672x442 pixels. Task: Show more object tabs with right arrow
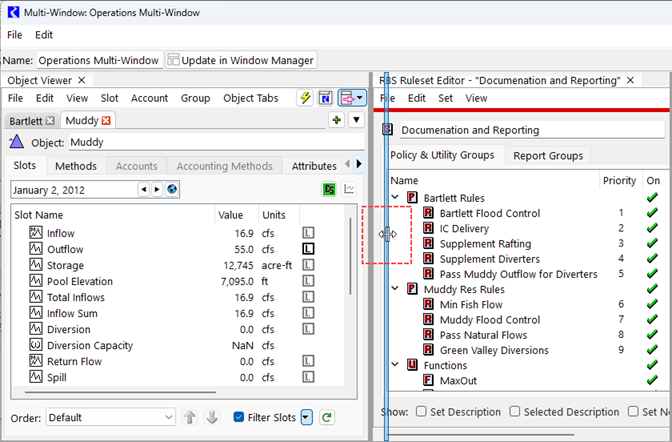(359, 165)
